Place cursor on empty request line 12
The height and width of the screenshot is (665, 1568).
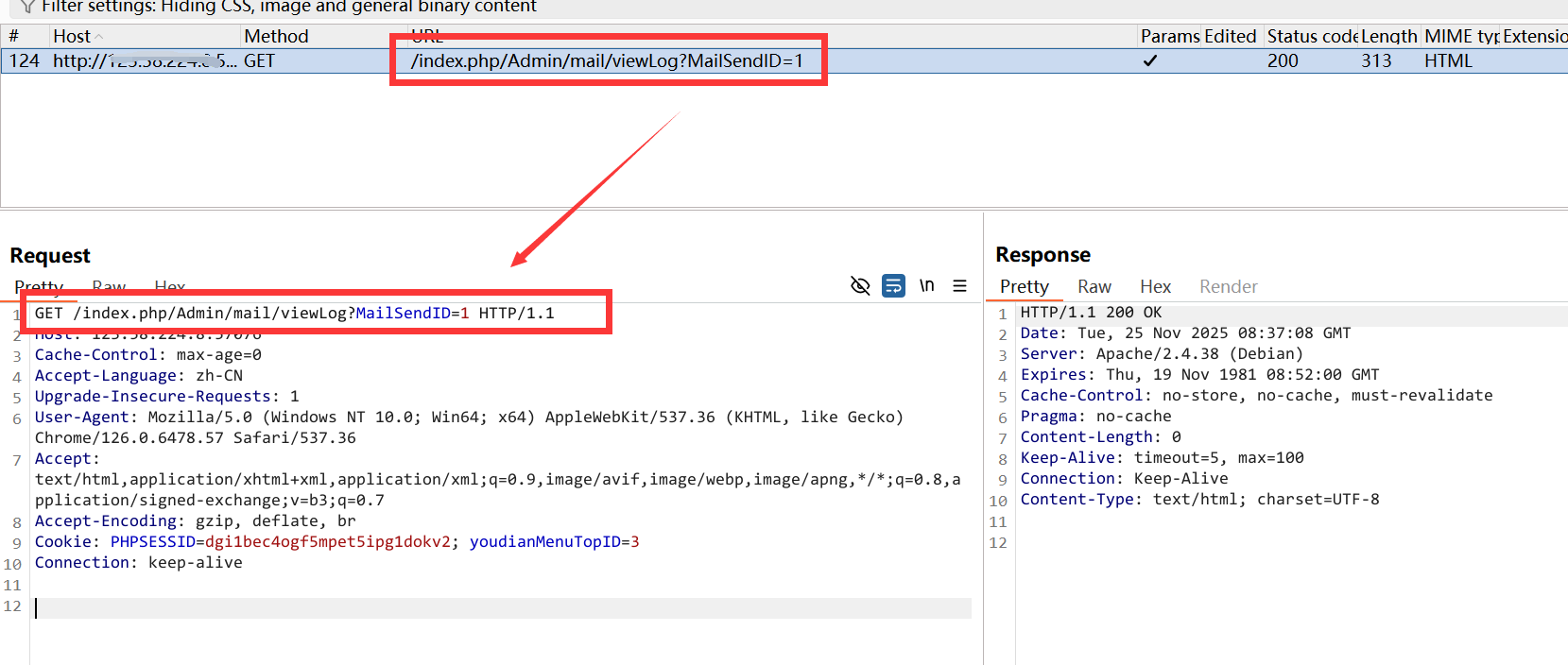click(503, 607)
